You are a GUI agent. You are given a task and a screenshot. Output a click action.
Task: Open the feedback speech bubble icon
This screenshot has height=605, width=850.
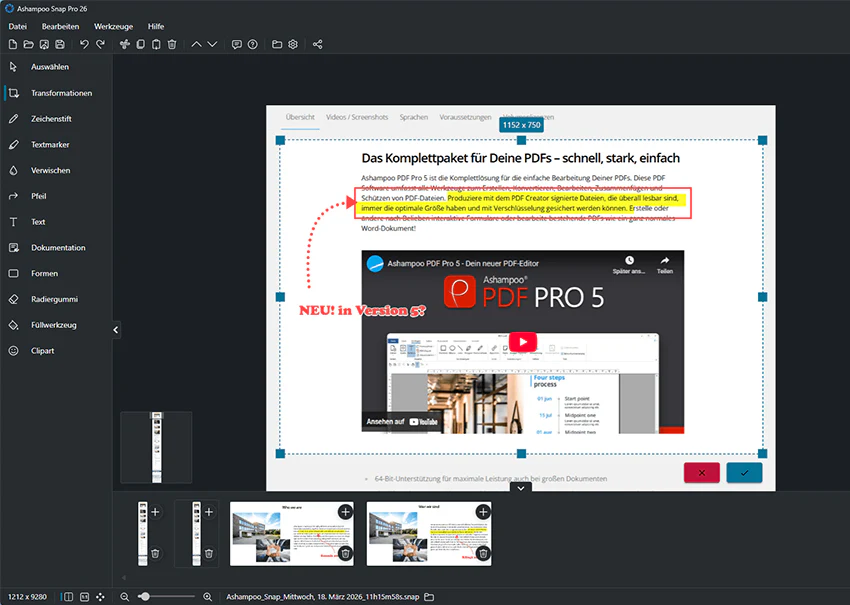click(x=237, y=44)
